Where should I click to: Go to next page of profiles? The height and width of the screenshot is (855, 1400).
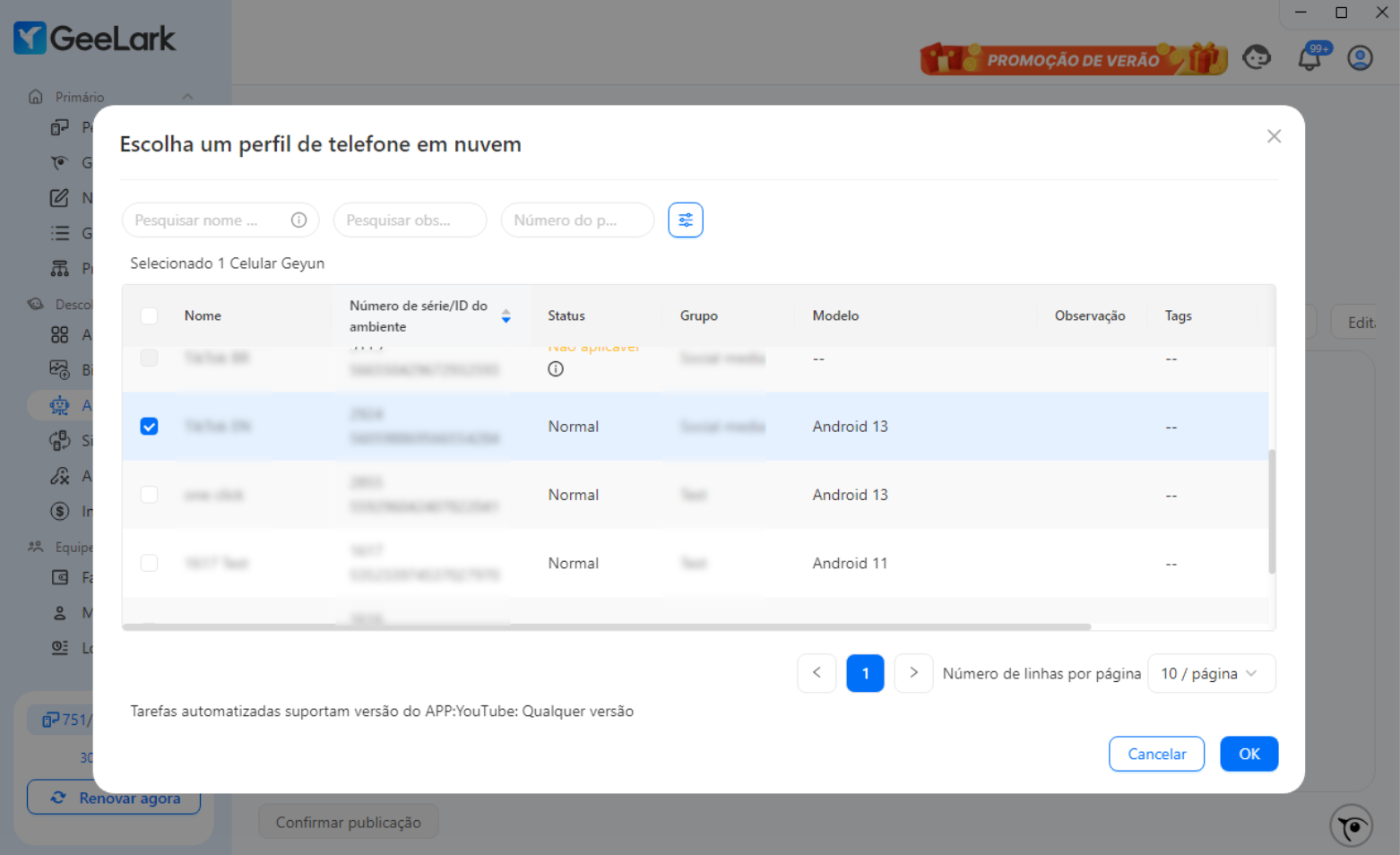pyautogui.click(x=913, y=673)
